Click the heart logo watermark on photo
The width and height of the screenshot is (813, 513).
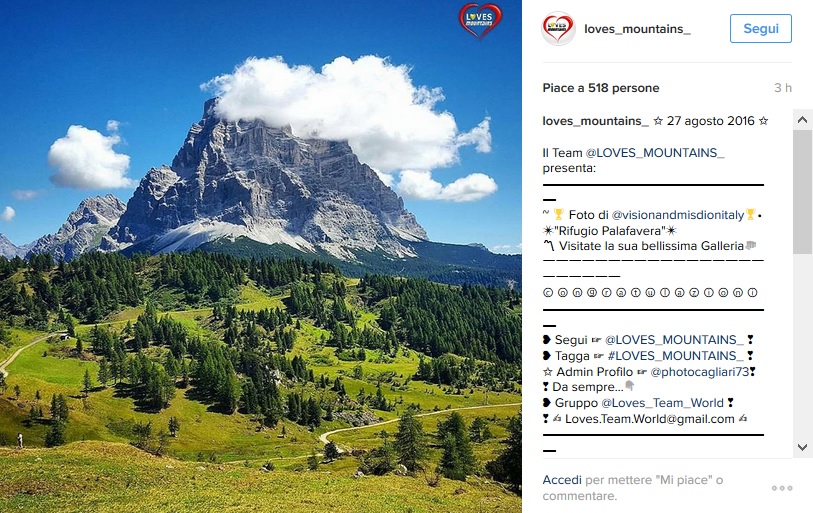(x=480, y=21)
